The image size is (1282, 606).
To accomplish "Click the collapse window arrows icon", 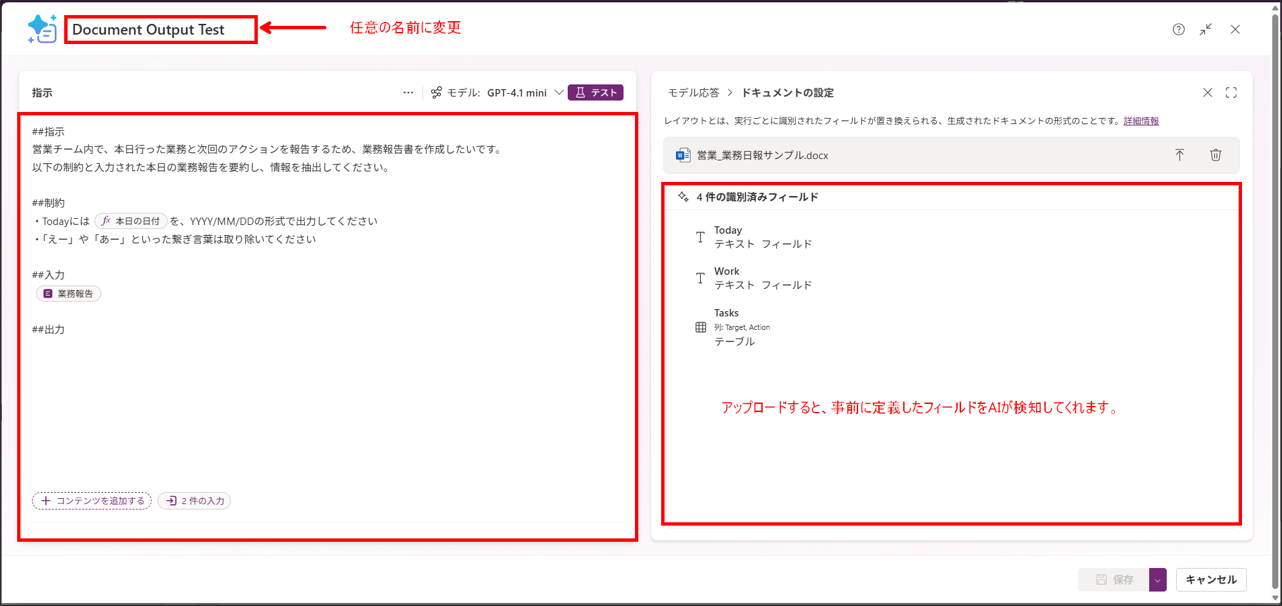I will tap(1206, 30).
